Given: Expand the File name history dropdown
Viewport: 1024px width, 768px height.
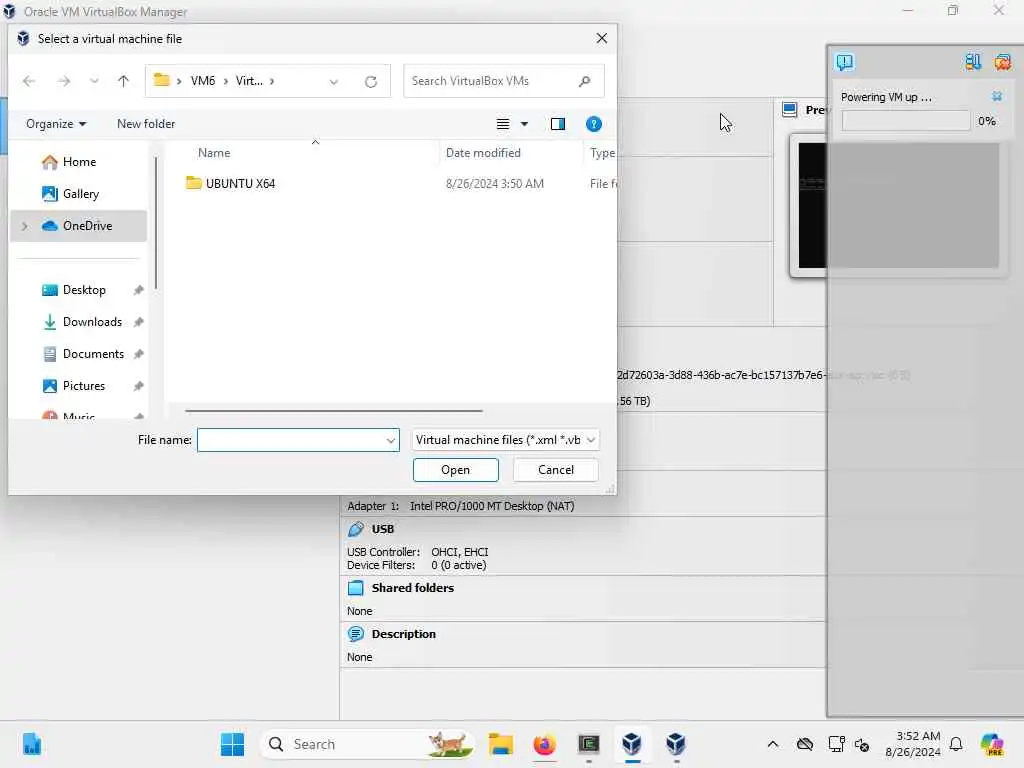Looking at the screenshot, I should point(391,440).
